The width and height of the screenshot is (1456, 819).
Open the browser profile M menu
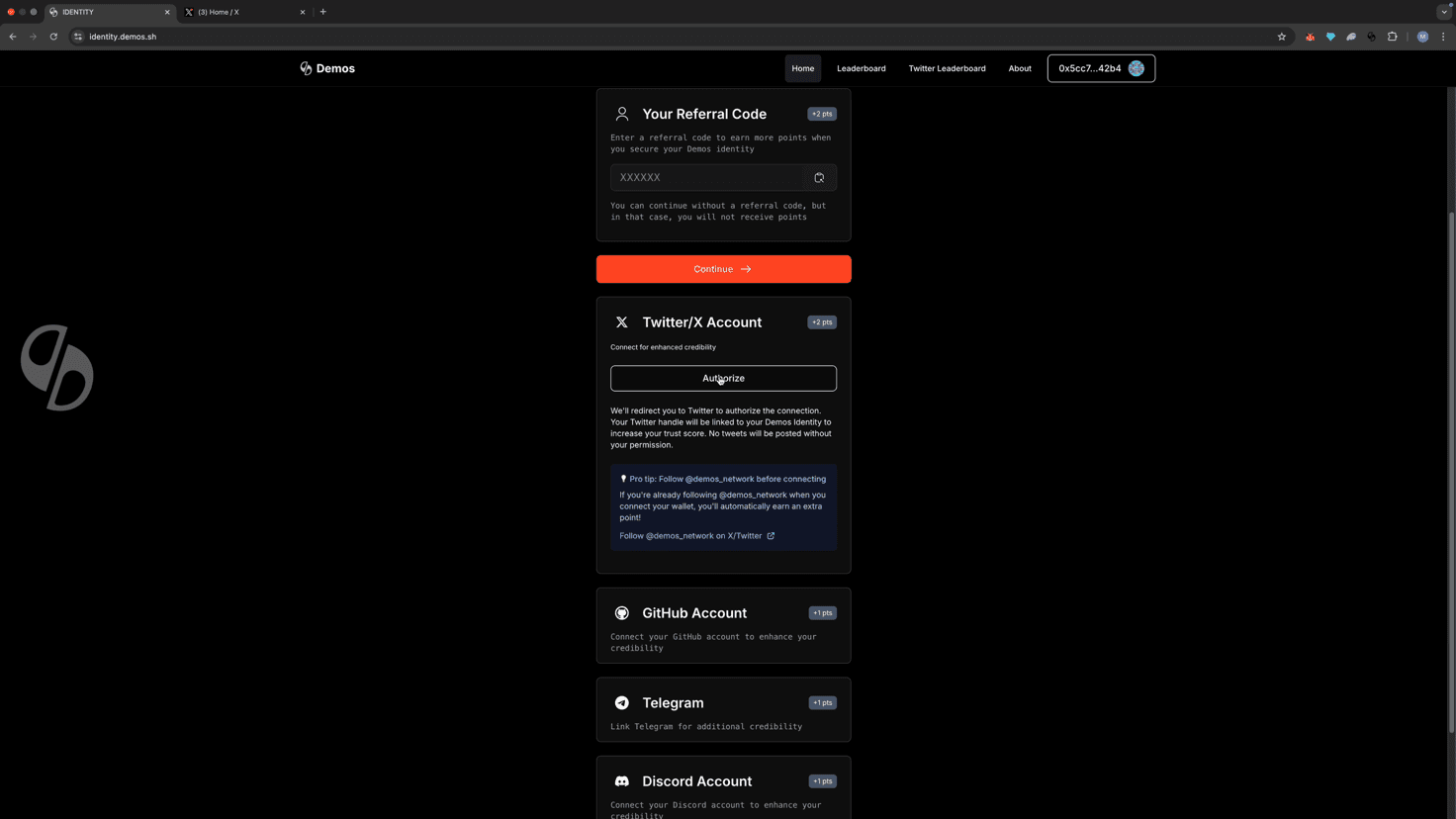coord(1422,37)
